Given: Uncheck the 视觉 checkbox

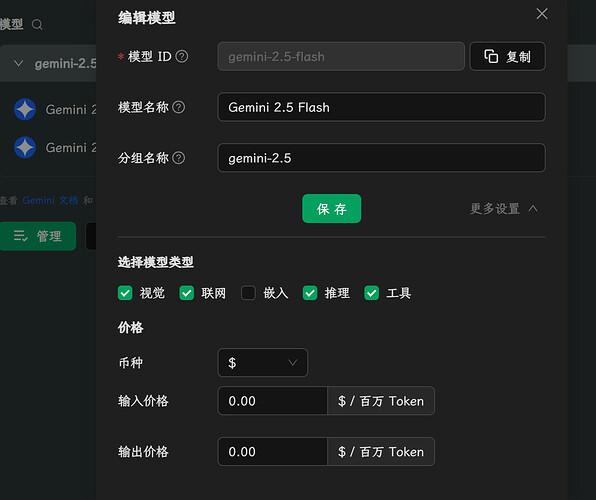Looking at the screenshot, I should click(125, 293).
